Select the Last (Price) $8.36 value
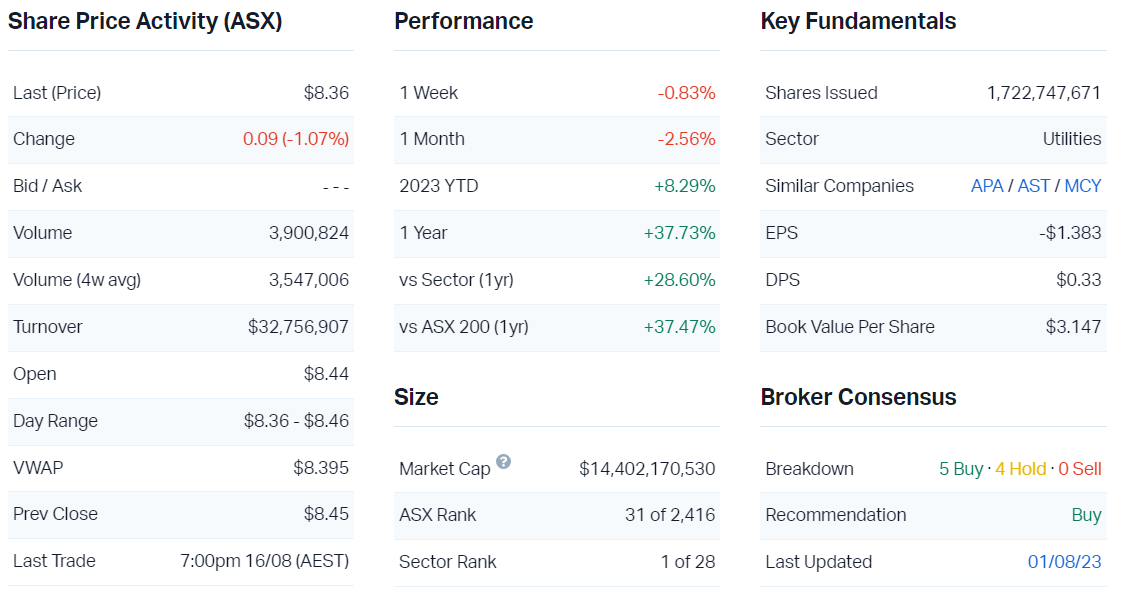The width and height of the screenshot is (1122, 595). pos(326,93)
